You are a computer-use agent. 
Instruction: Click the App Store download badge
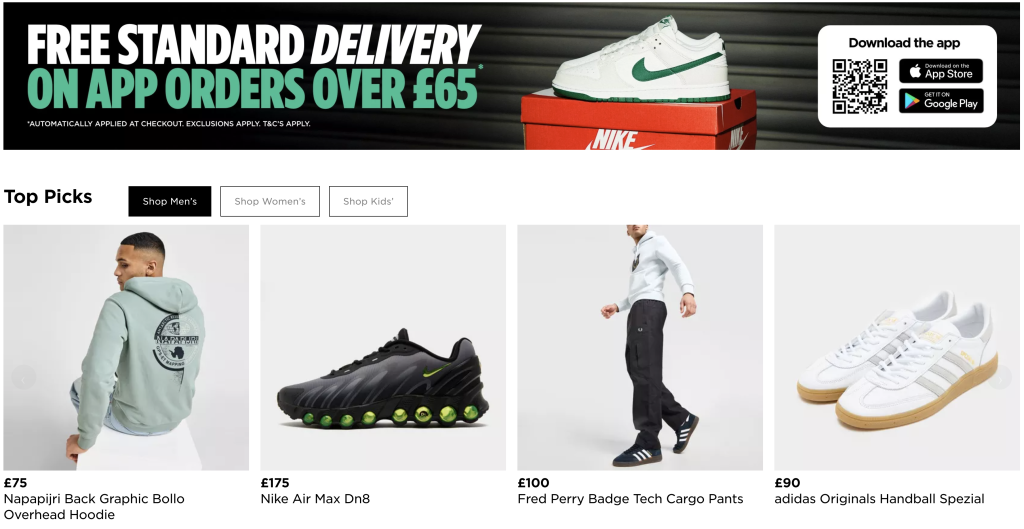(940, 71)
